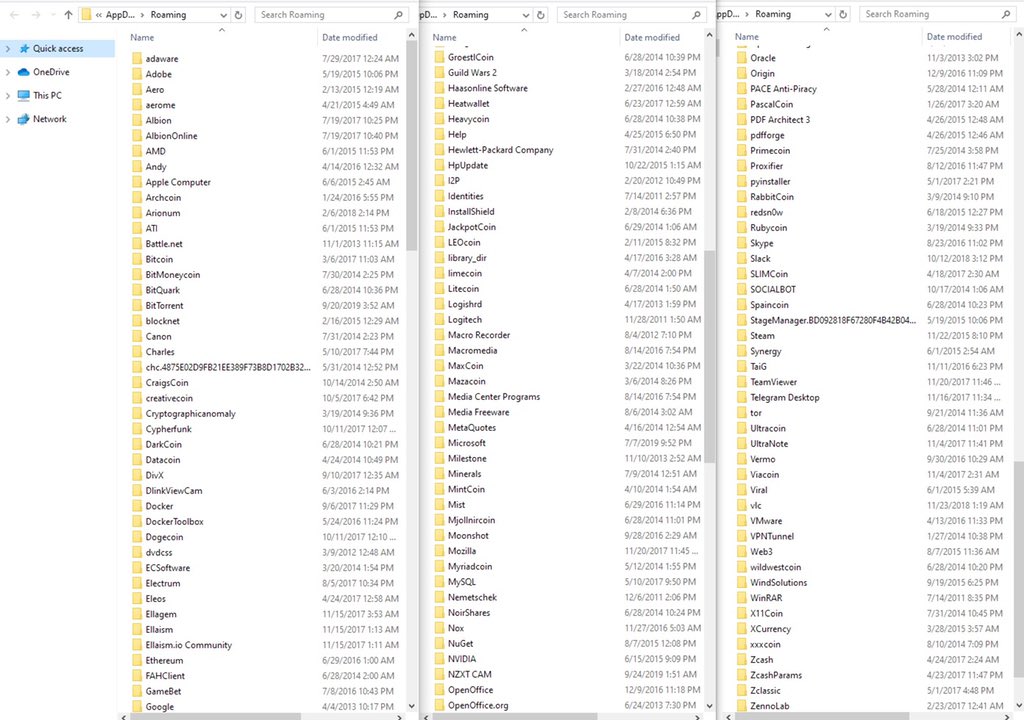Refresh the right Roaming window
This screenshot has height=720, width=1024.
click(x=844, y=14)
